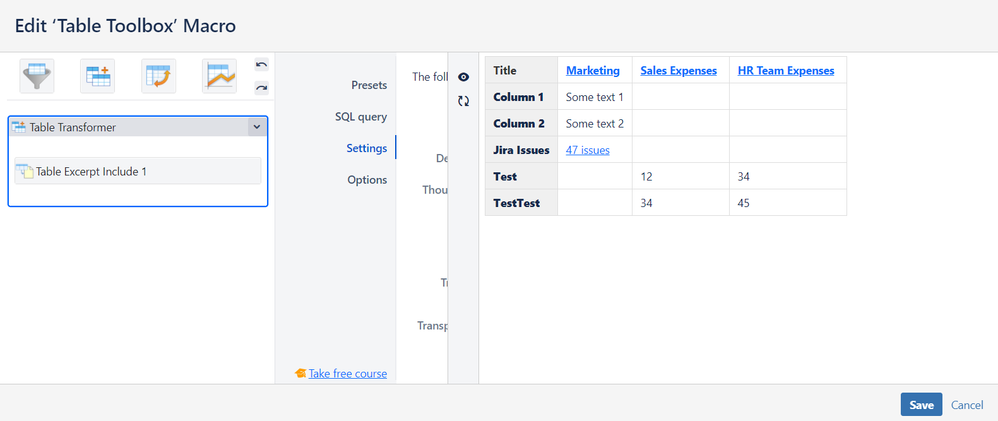Click the Some text 2 cell
This screenshot has width=998, height=421.
[595, 123]
